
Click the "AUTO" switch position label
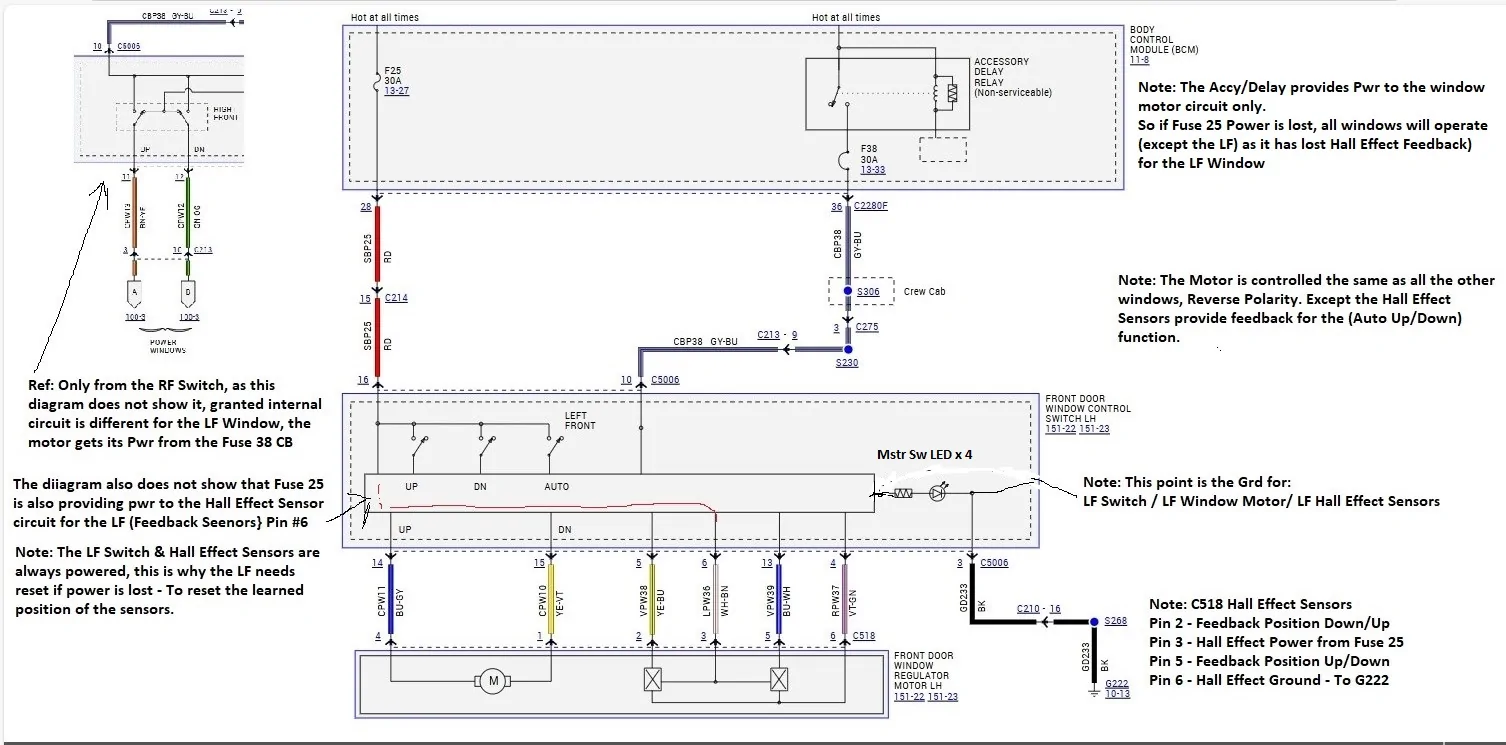557,487
